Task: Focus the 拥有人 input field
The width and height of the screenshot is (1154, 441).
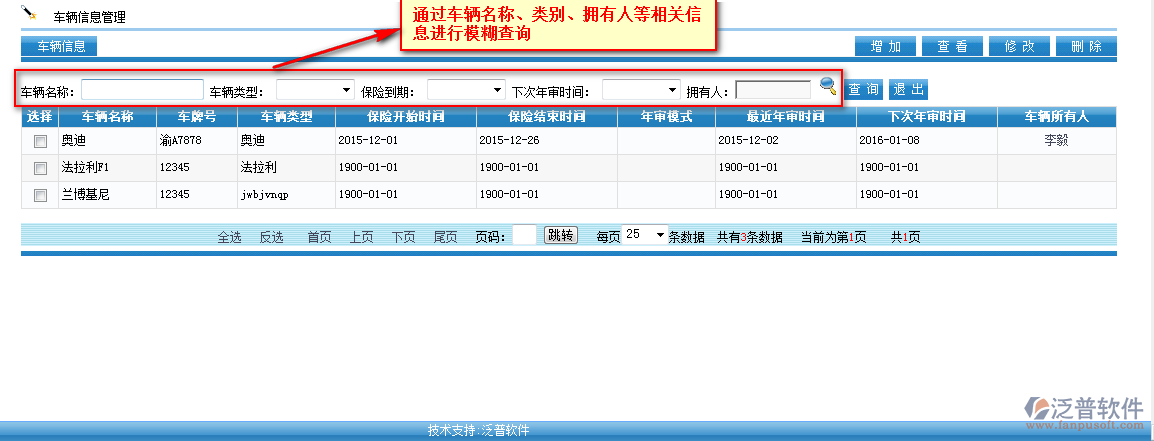Action: tap(773, 90)
